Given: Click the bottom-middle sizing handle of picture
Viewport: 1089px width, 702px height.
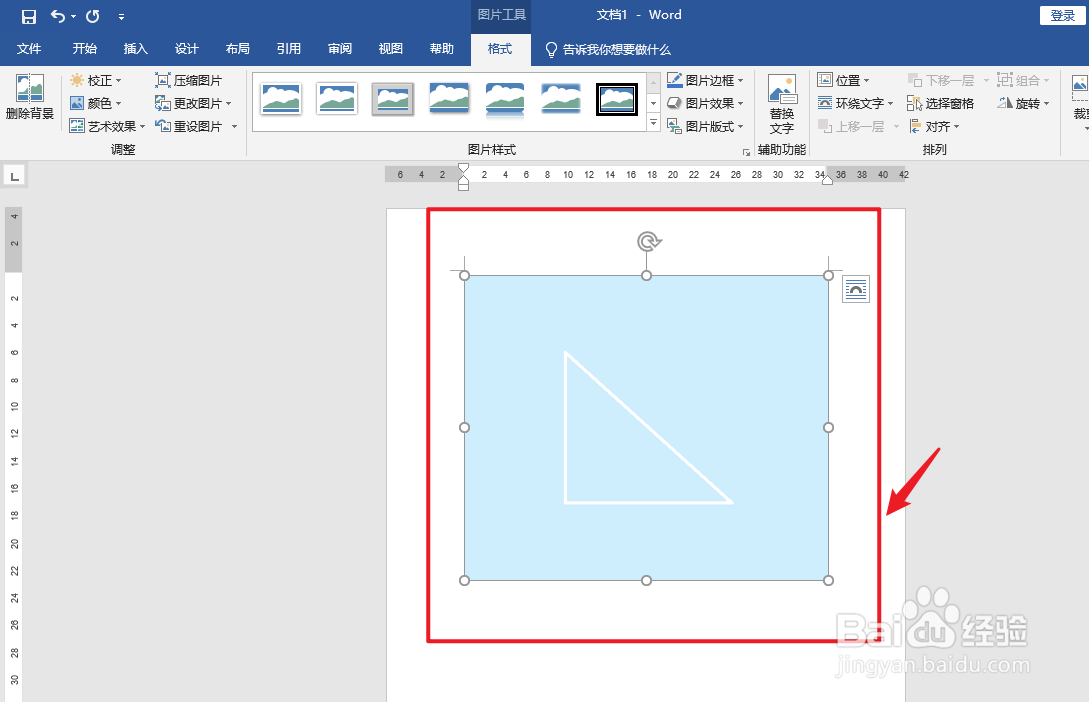Looking at the screenshot, I should tap(647, 580).
